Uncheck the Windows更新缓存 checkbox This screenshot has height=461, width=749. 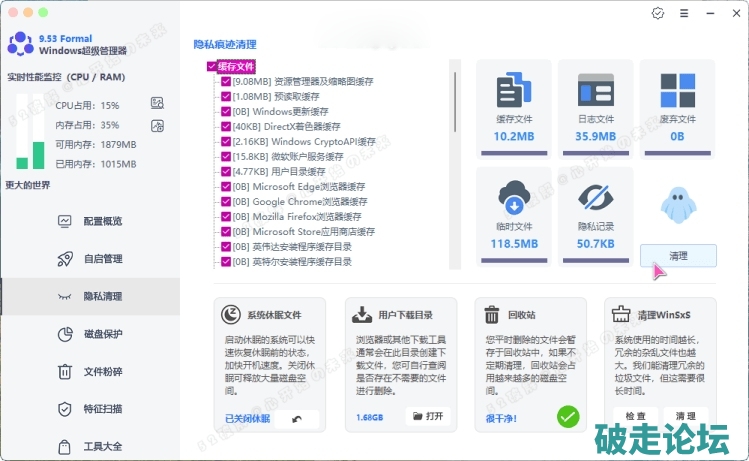226,112
